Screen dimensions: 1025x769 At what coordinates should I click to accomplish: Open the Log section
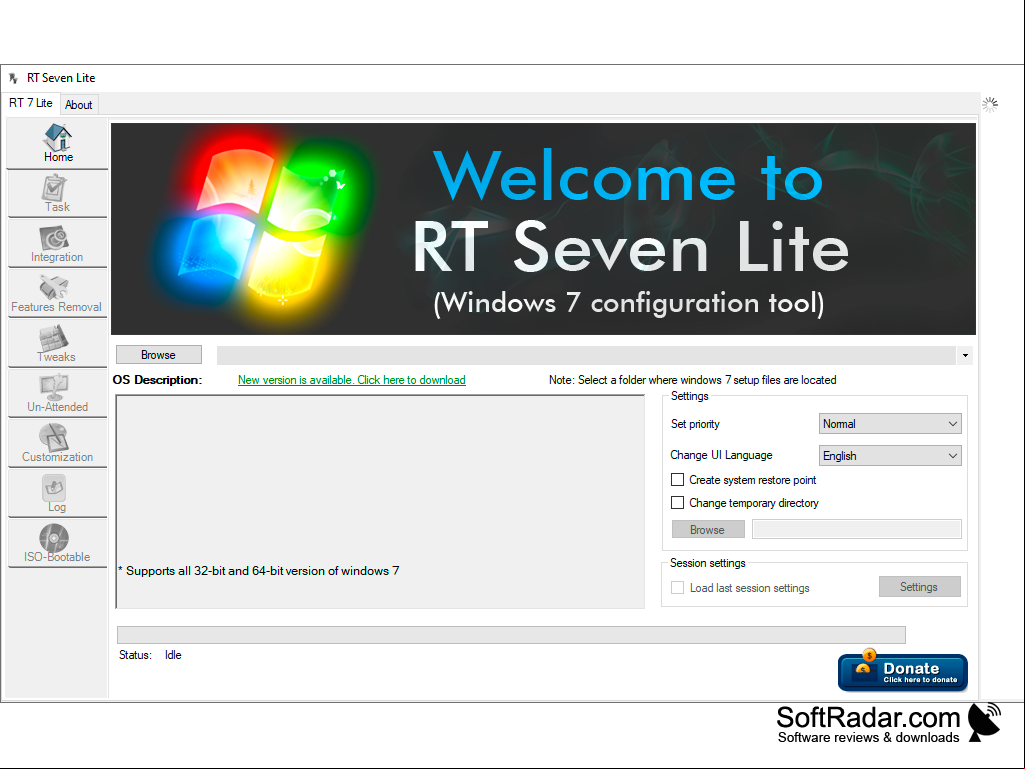(58, 494)
